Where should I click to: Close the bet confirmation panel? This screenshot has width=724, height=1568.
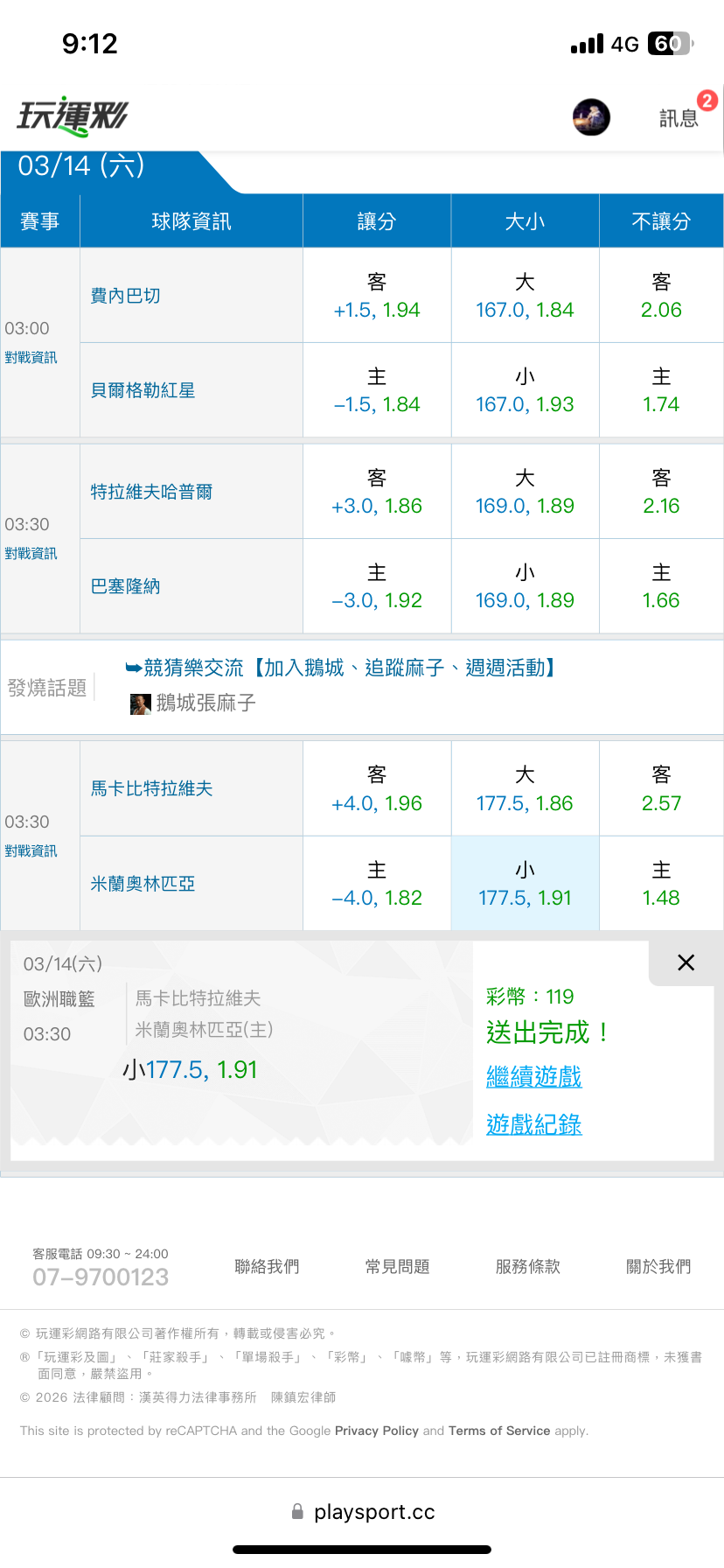click(686, 962)
